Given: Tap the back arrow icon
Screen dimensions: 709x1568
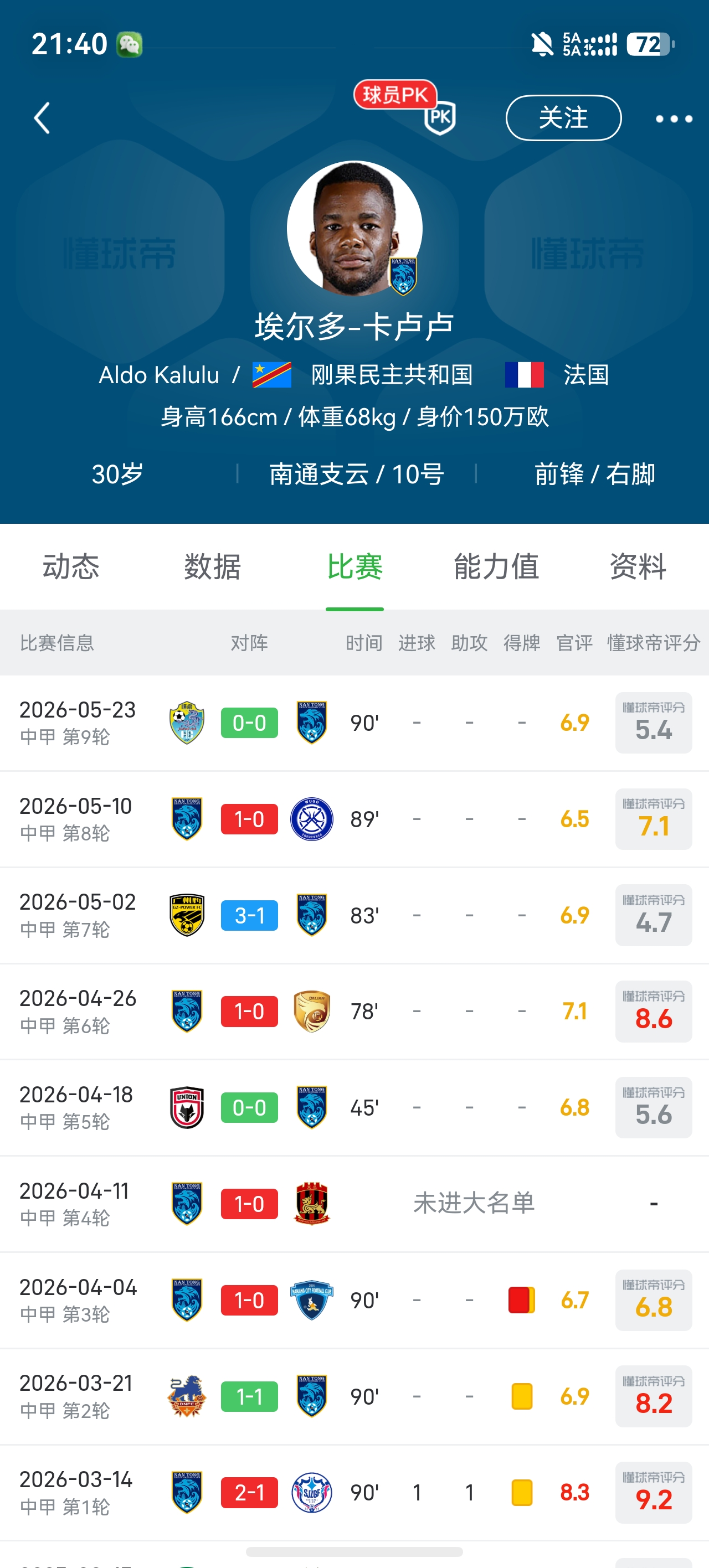Looking at the screenshot, I should click(42, 118).
